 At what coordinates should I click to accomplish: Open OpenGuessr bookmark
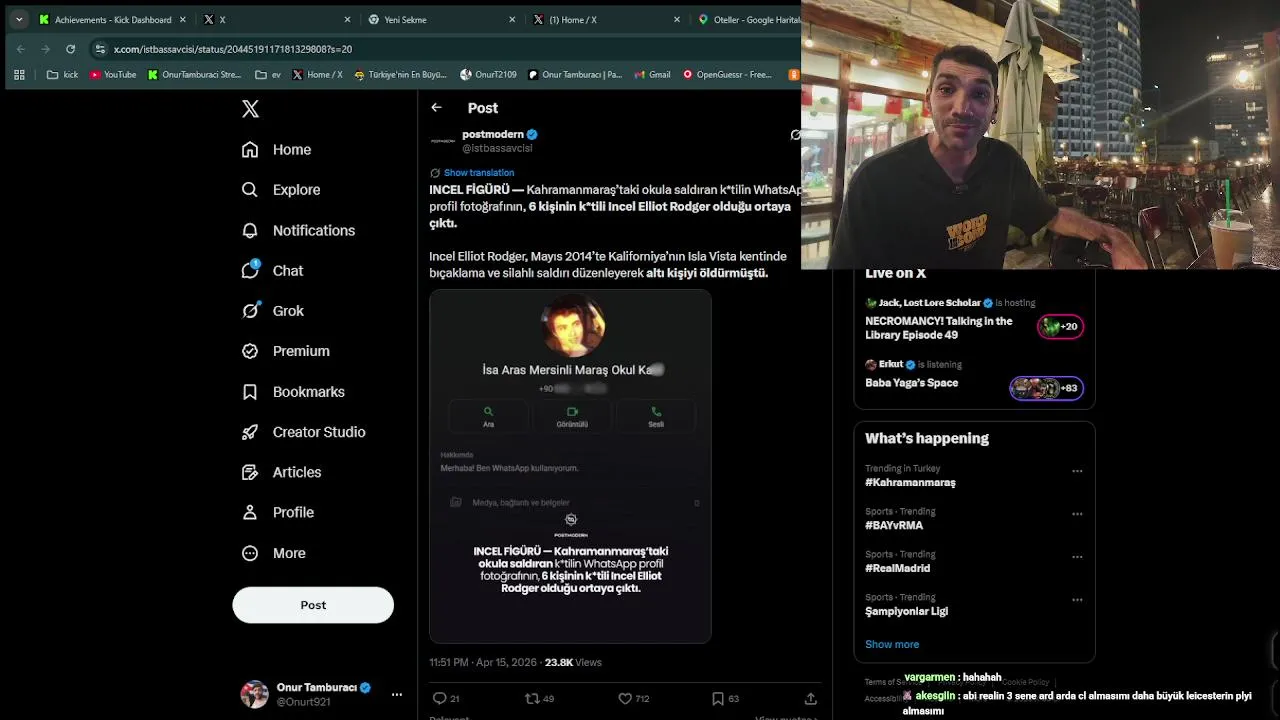(727, 74)
